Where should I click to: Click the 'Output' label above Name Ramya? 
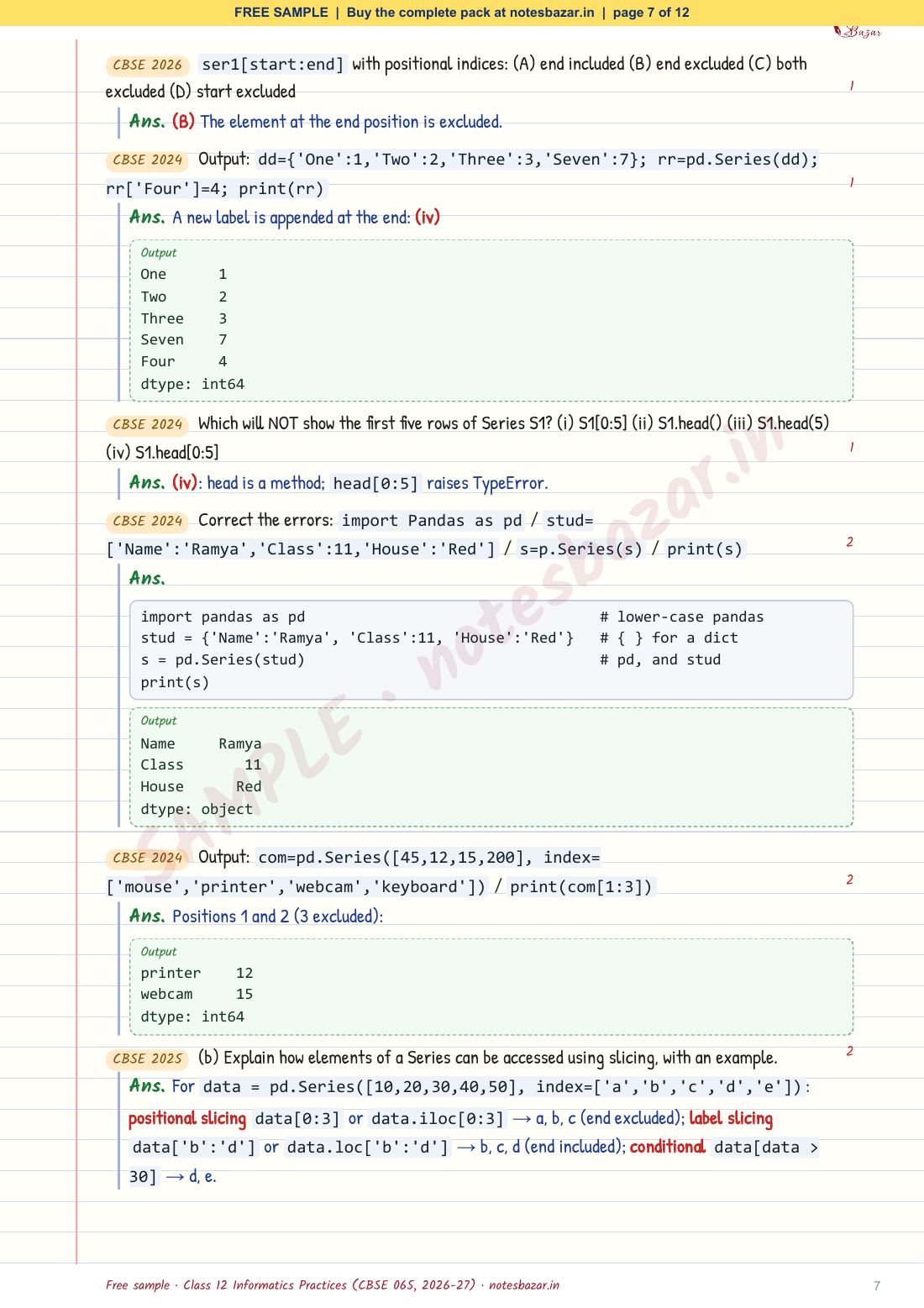point(159,721)
